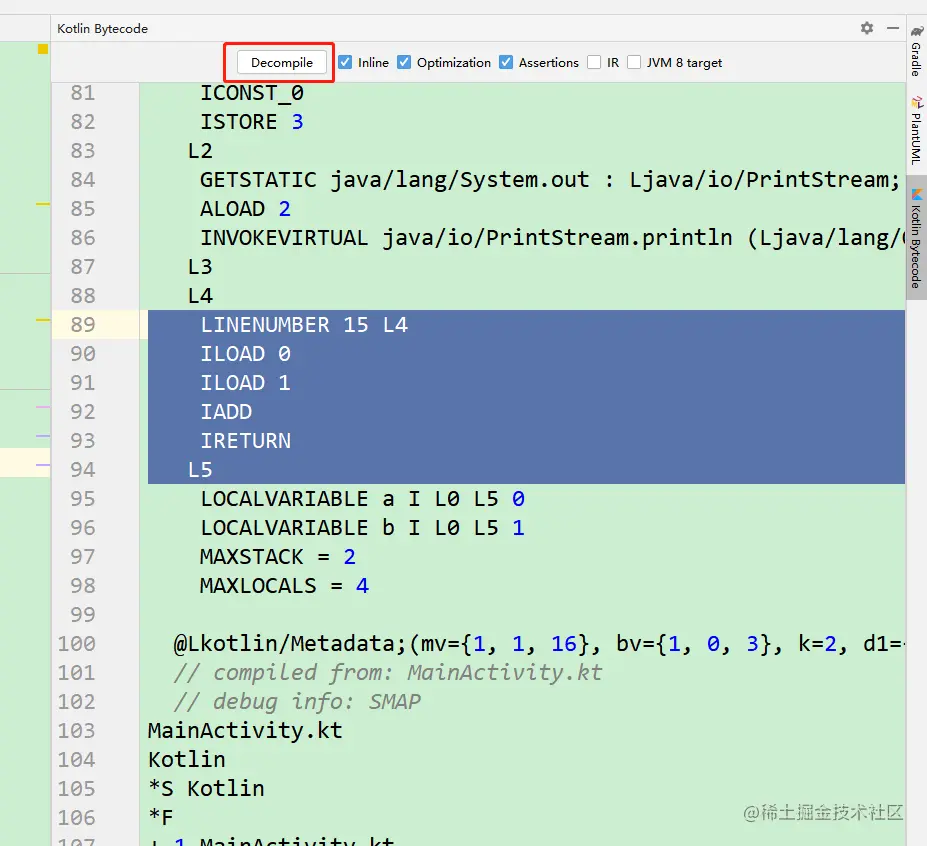This screenshot has height=846, width=927.
Task: Click the MAXLOCALS = 4 line
Action: tap(284, 585)
